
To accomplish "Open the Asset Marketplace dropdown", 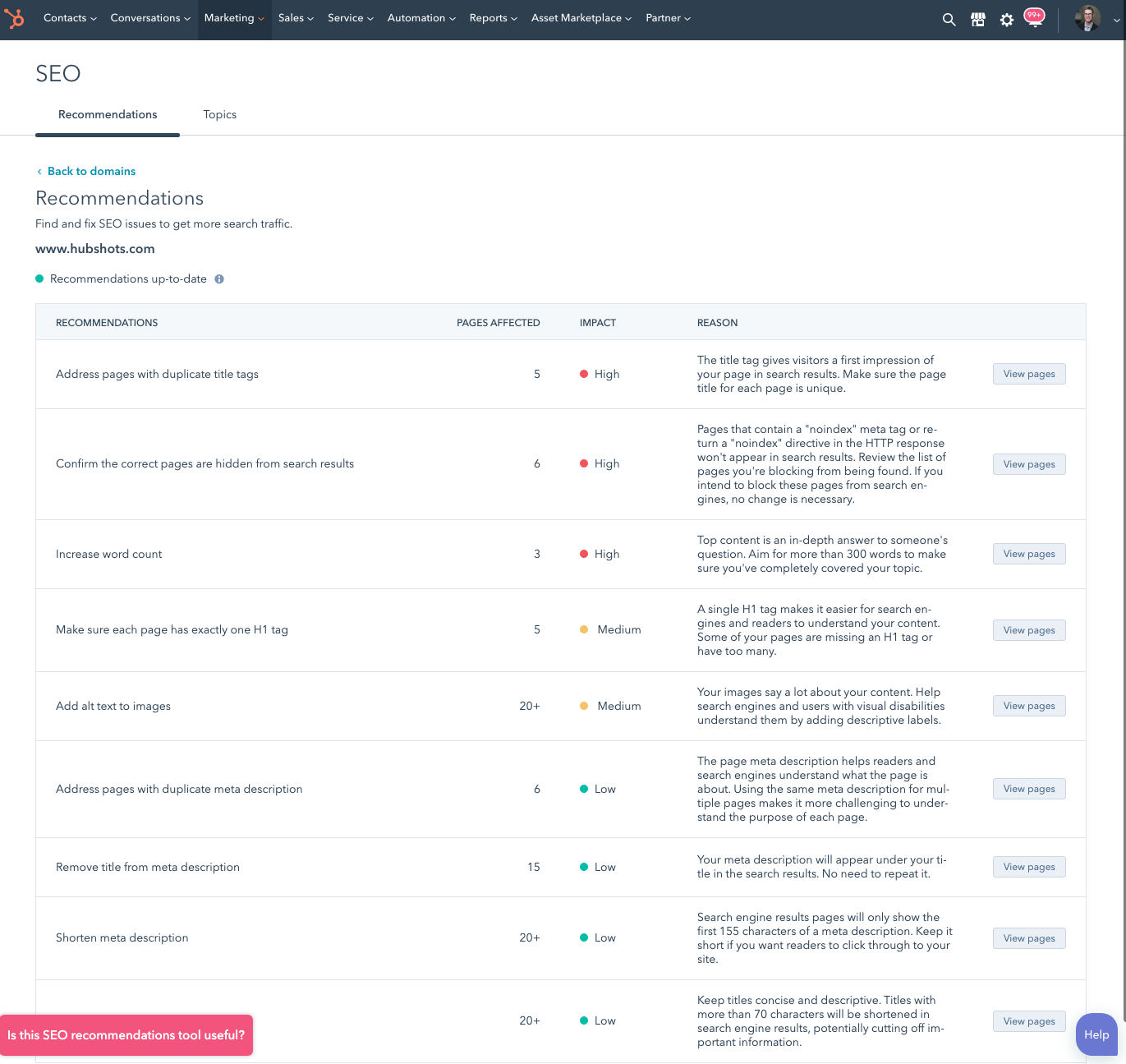I will [581, 18].
